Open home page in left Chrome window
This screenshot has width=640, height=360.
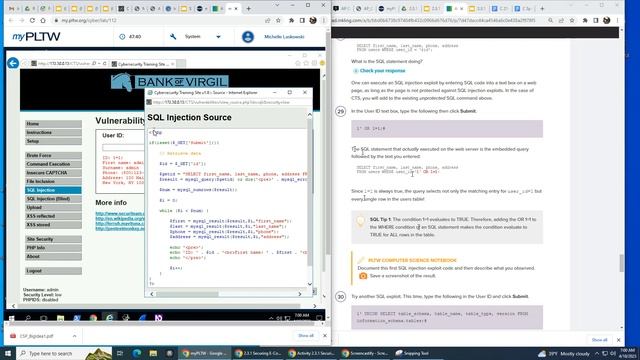tap(43, 20)
